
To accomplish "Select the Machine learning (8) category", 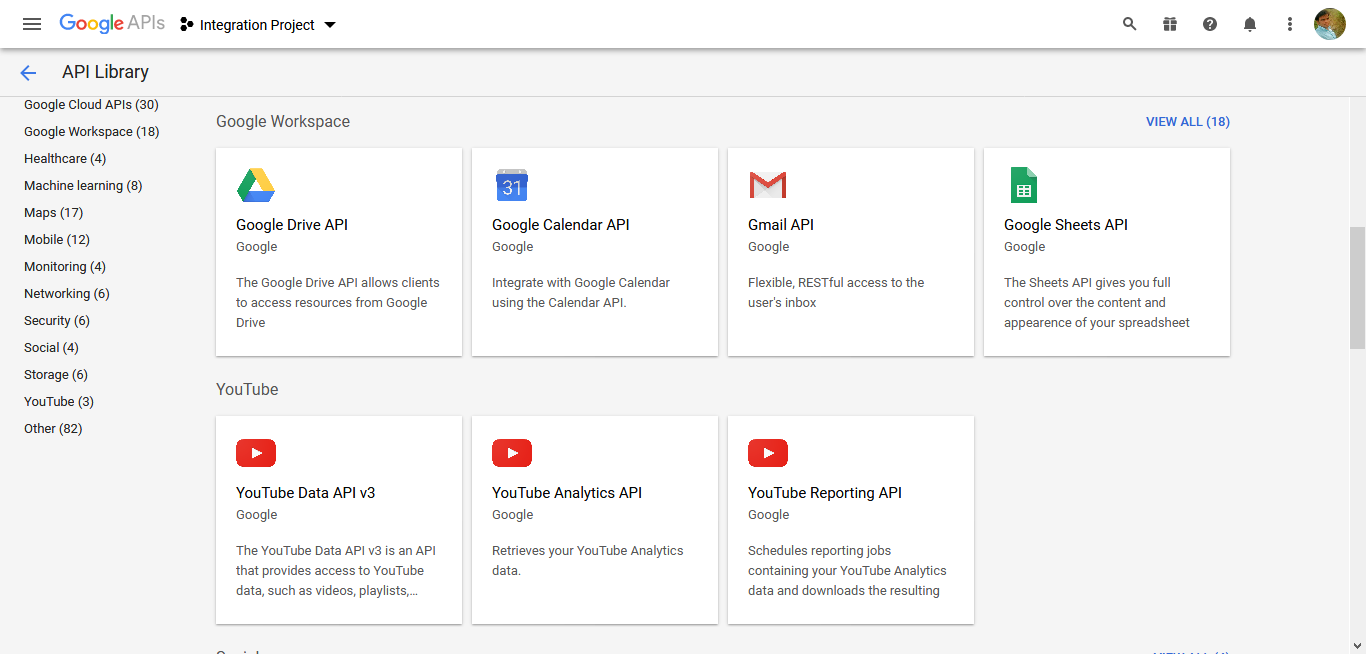I will [83, 186].
